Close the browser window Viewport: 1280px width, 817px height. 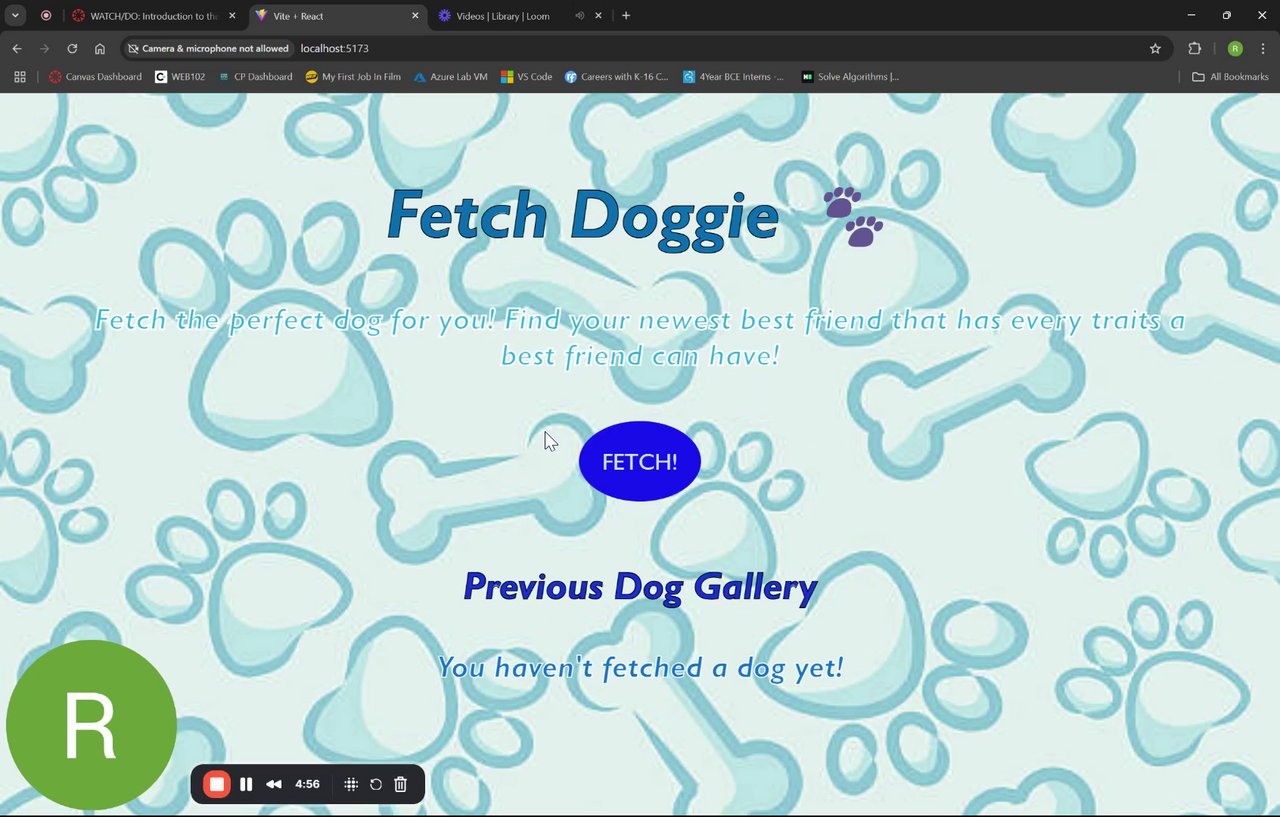(x=1262, y=16)
